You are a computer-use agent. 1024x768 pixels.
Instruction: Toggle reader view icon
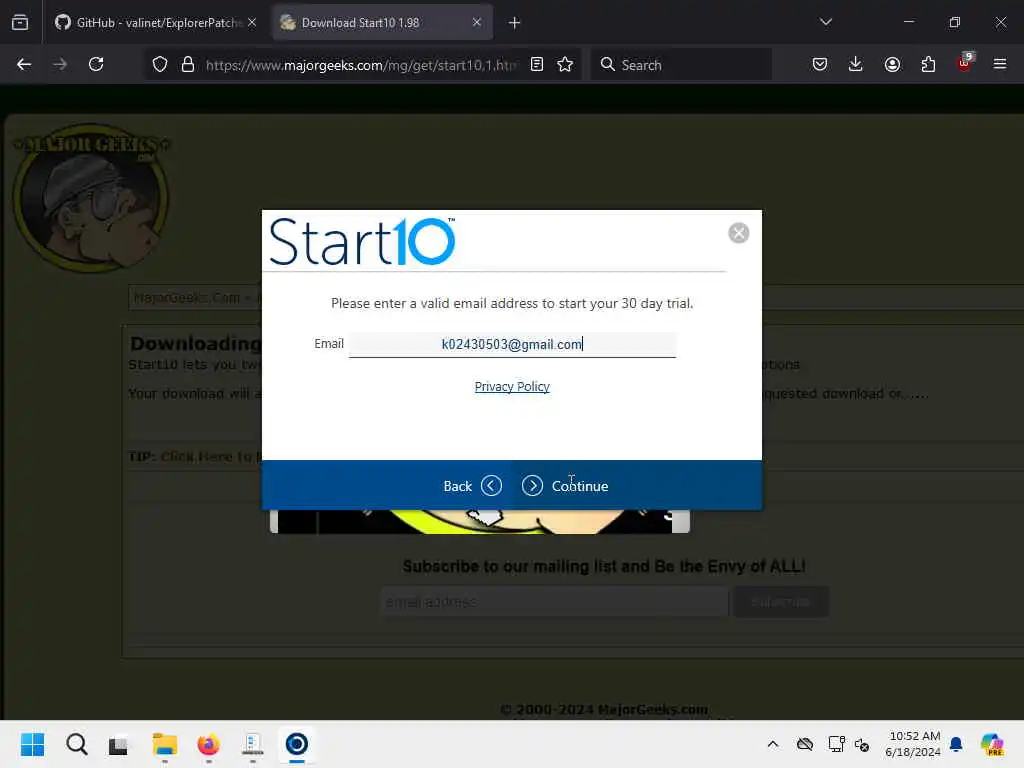(x=537, y=65)
